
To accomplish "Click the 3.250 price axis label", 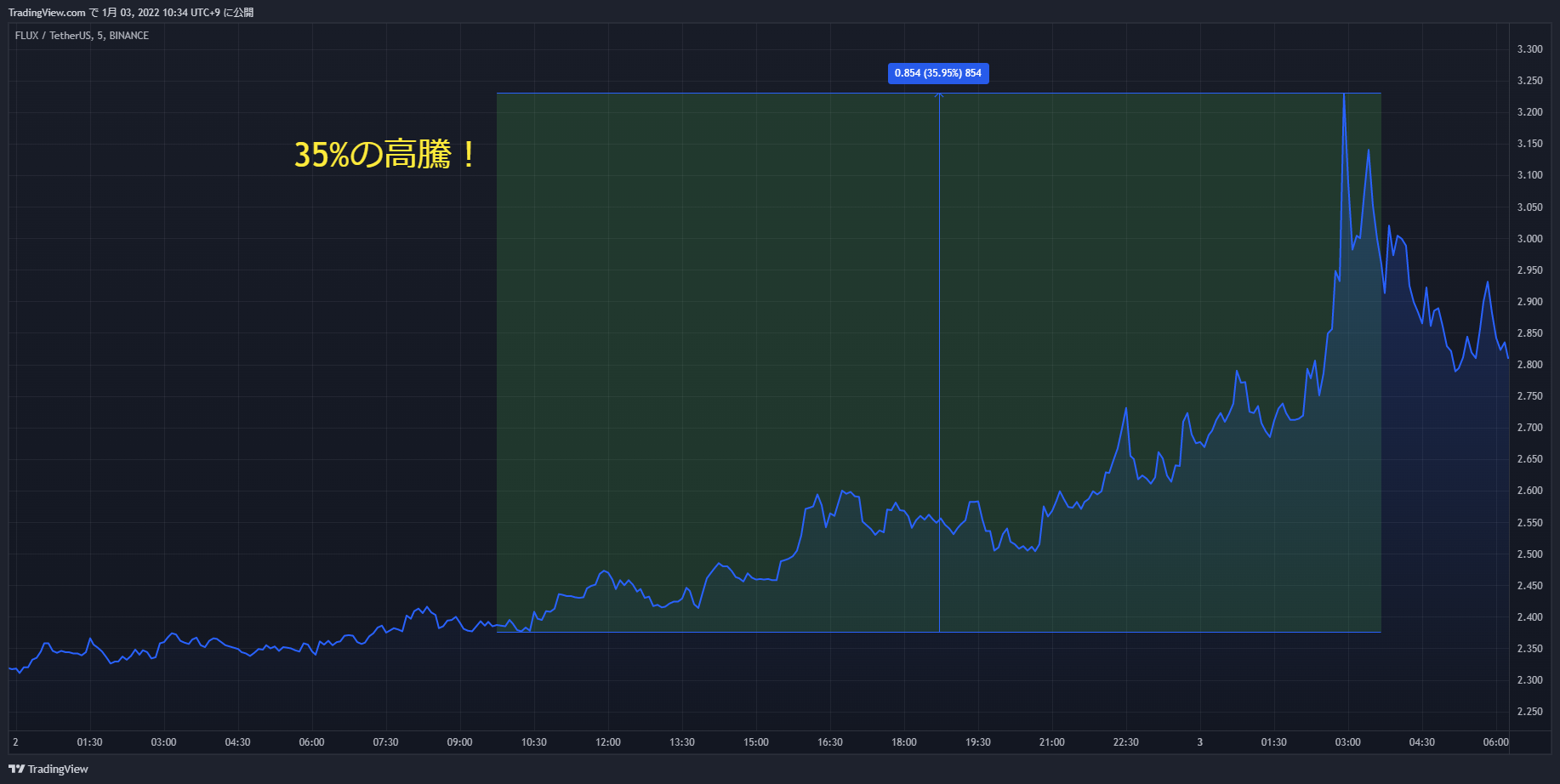I will pyautogui.click(x=1529, y=81).
